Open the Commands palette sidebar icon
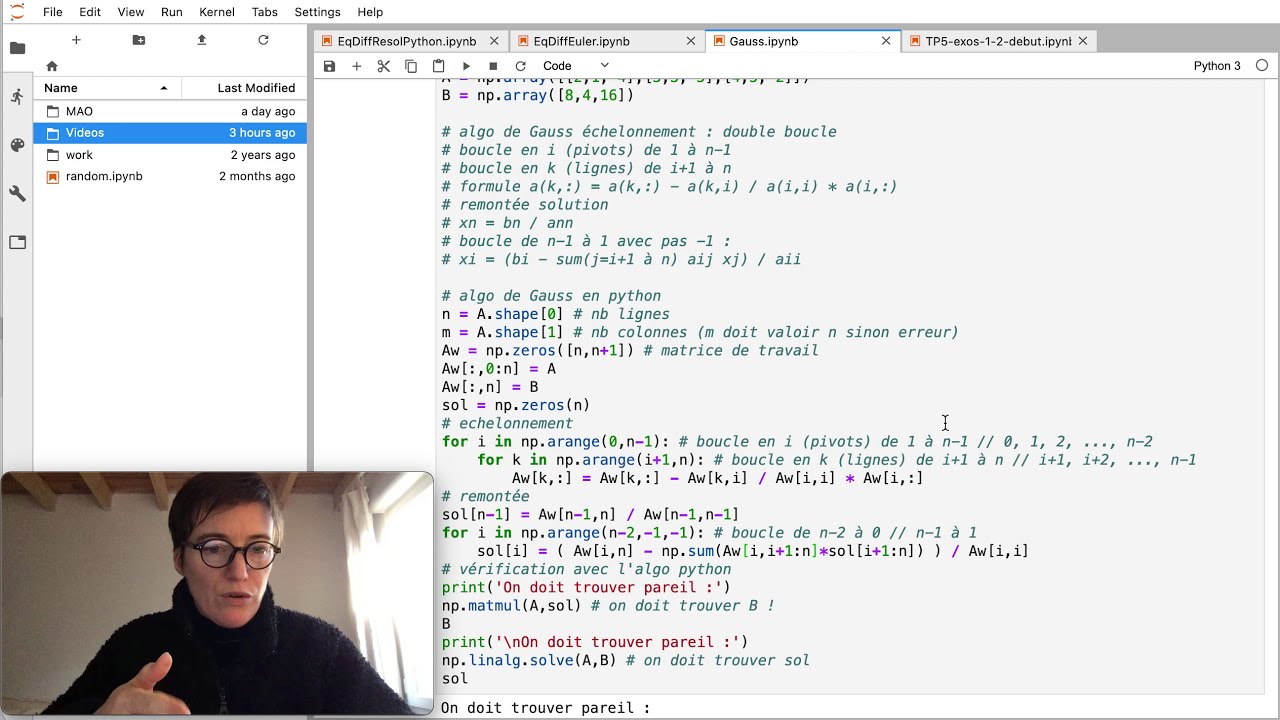Viewport: 1280px width, 720px height. (x=17, y=145)
